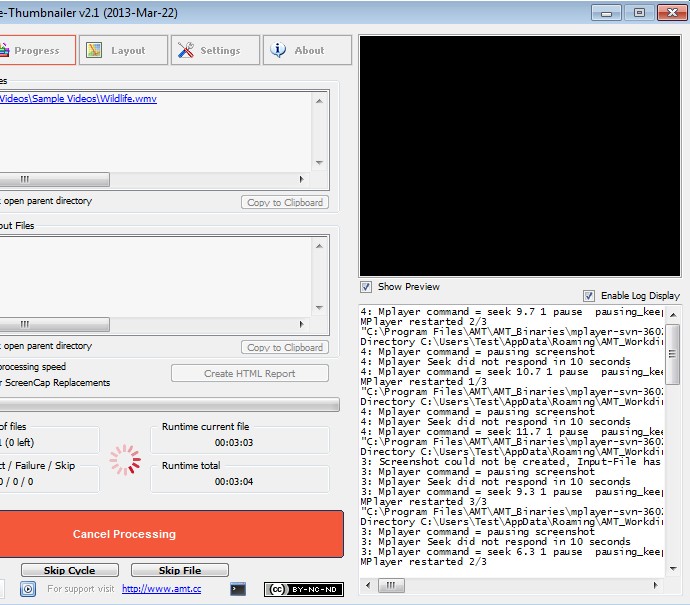Click log line containing 'seek 6.3 1 pause'
The width and height of the screenshot is (690, 605).
pyautogui.click(x=511, y=552)
